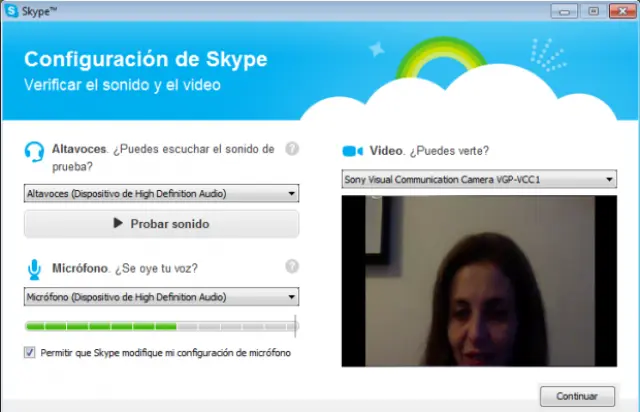
Task: Click the microphone volume level bar
Action: tap(161, 326)
